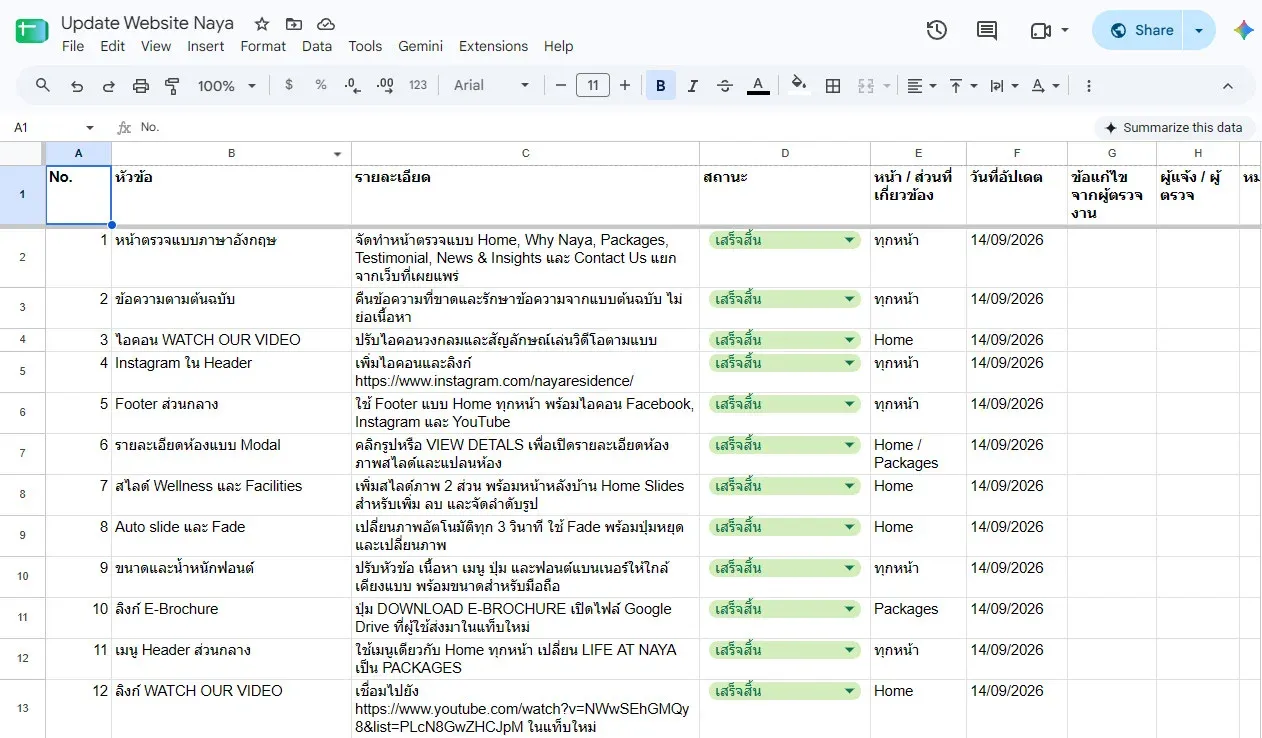Open the Gemini menu
The image size is (1262, 738).
tap(421, 46)
